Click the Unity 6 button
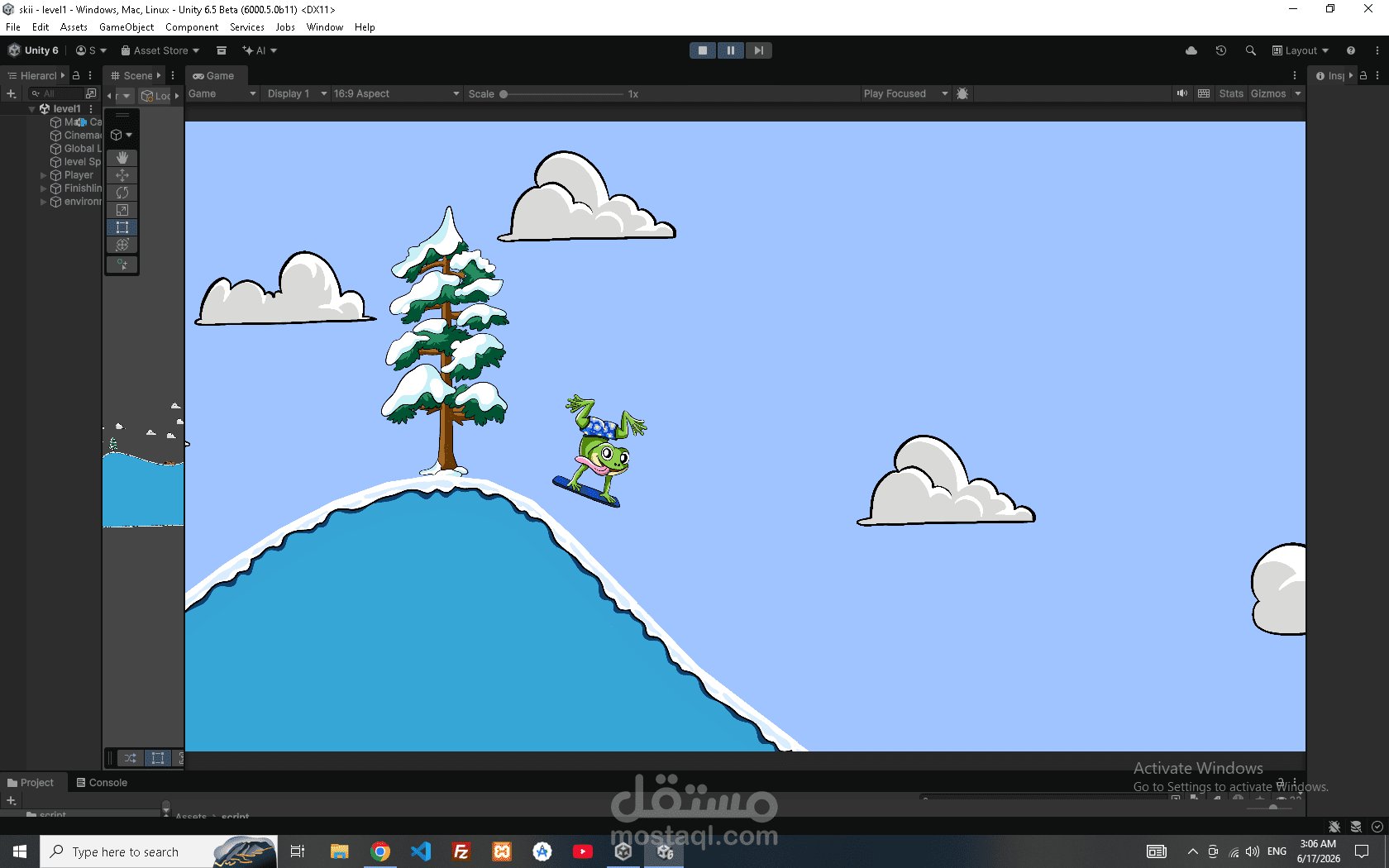The image size is (1389, 868). pos(34,50)
